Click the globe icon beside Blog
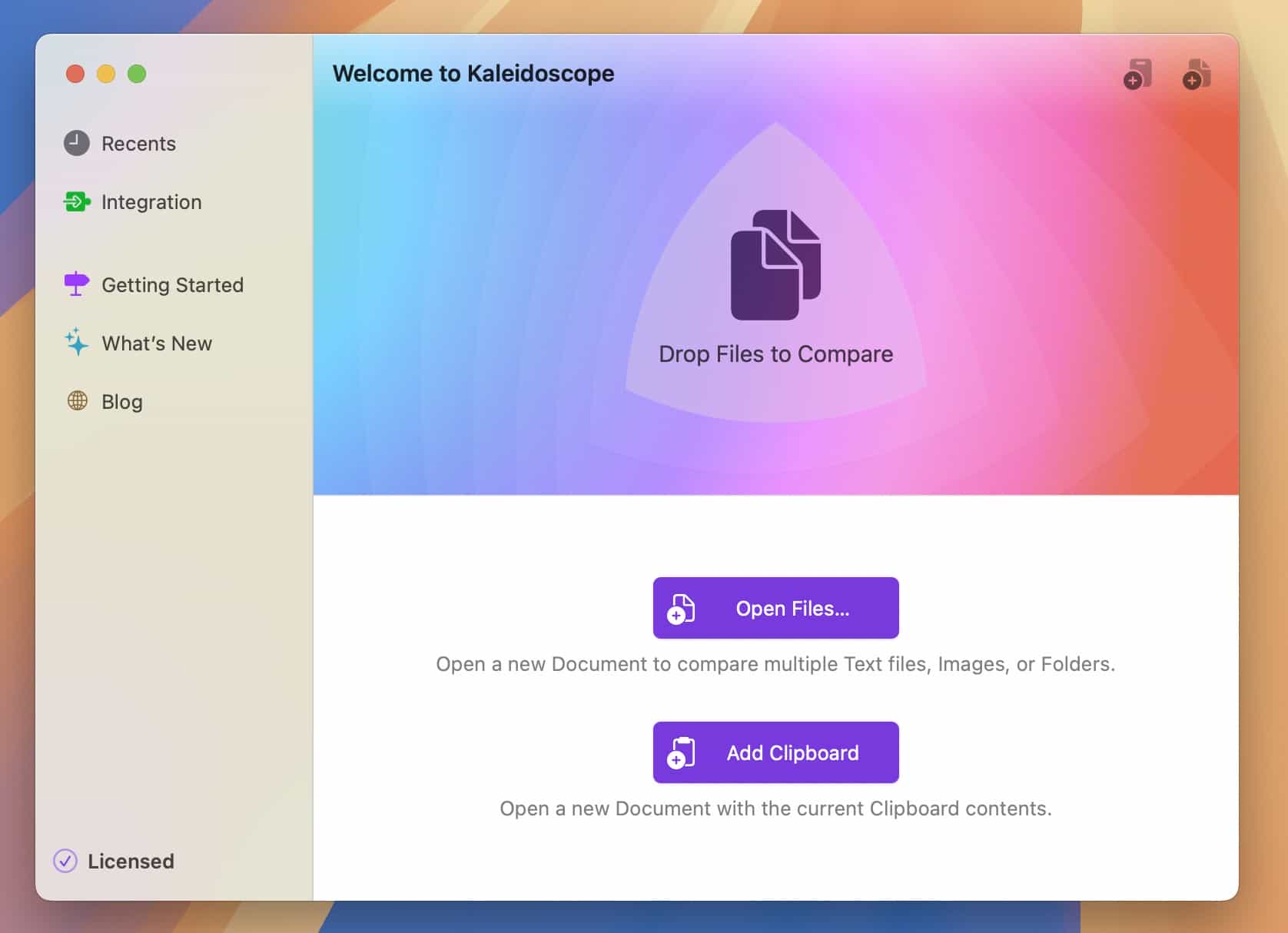 (x=76, y=401)
